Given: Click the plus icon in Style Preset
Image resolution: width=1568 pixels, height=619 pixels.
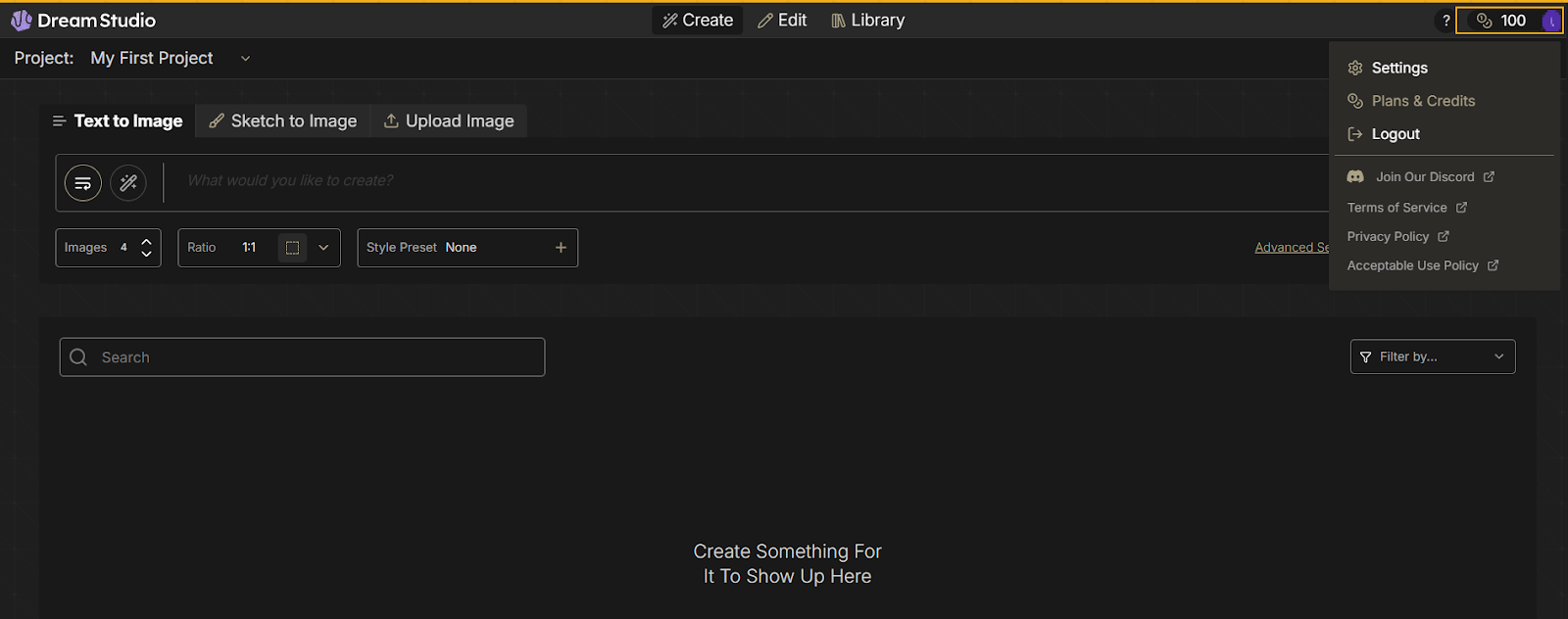Looking at the screenshot, I should tap(561, 248).
